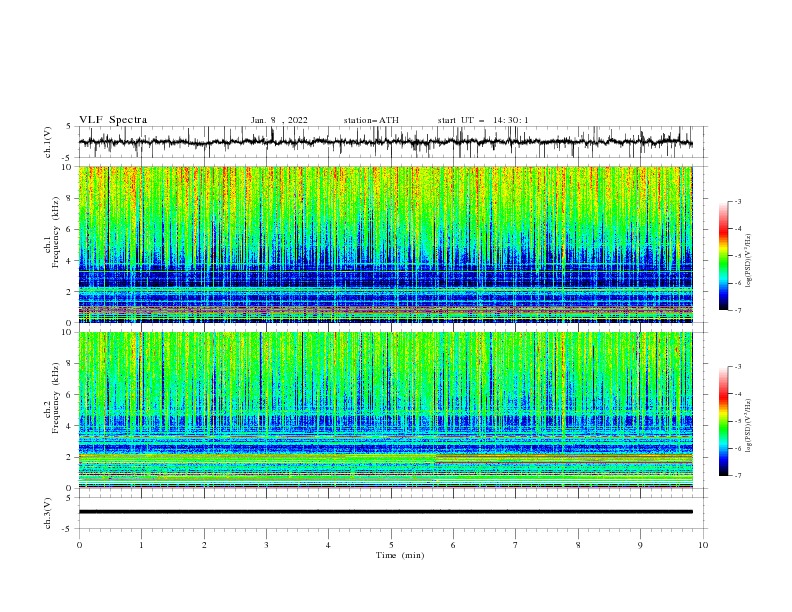
Task: Click the "start UT = 14:30:1" header text
Action: click(483, 120)
